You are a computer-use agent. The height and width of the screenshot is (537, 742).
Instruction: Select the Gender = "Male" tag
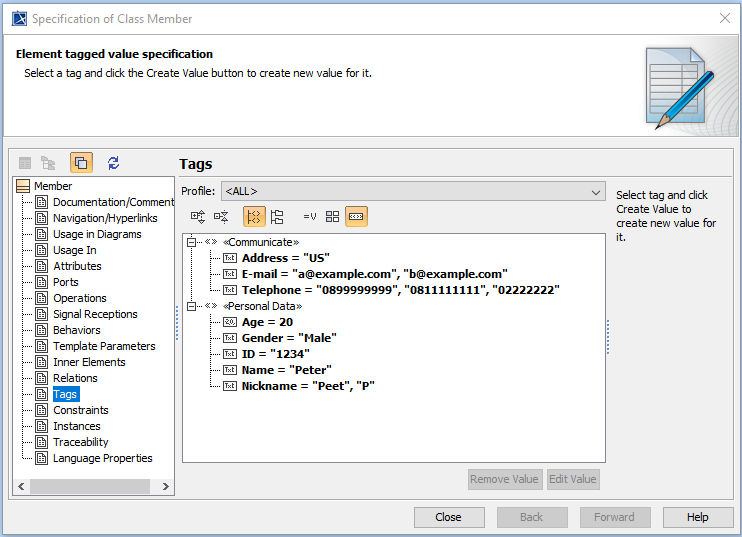(x=289, y=338)
